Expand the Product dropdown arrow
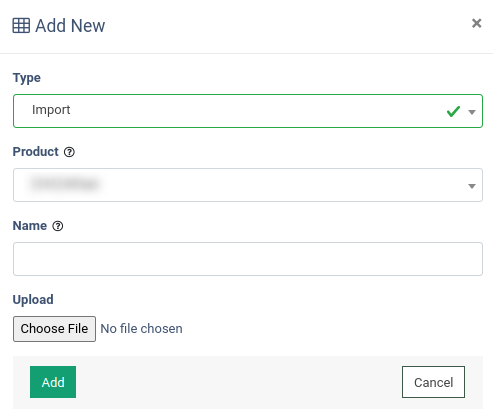The image size is (493, 419). [472, 186]
